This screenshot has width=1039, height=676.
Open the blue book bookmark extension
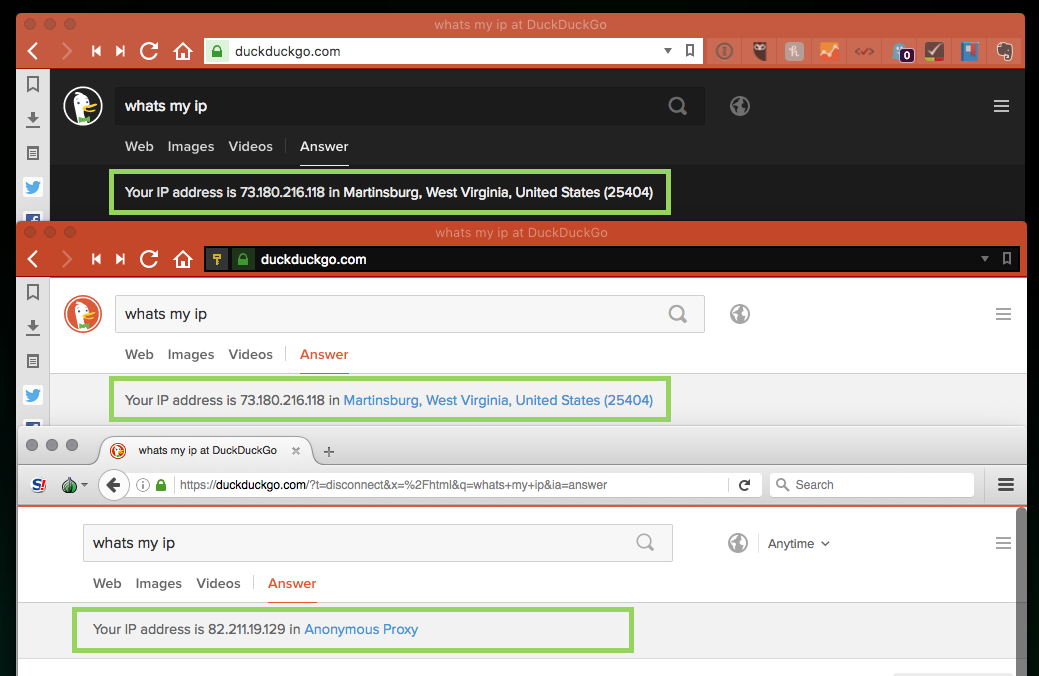(969, 51)
